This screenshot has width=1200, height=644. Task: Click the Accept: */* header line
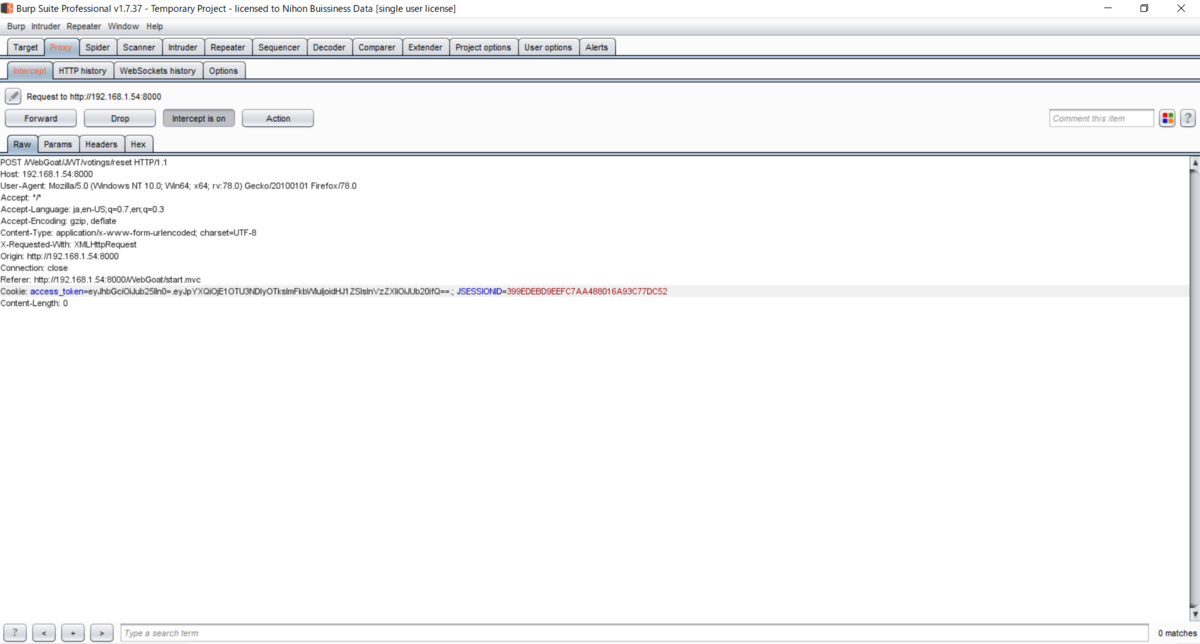pos(20,197)
